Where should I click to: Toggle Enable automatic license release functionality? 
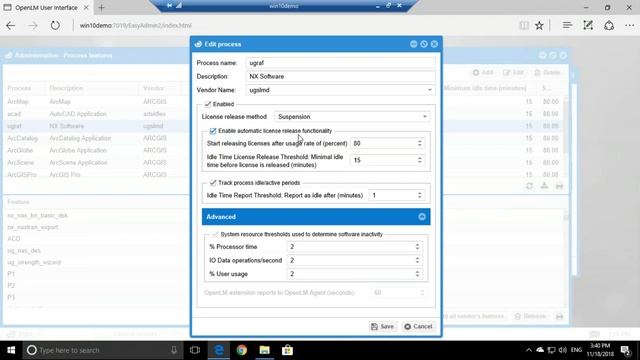tap(213, 131)
